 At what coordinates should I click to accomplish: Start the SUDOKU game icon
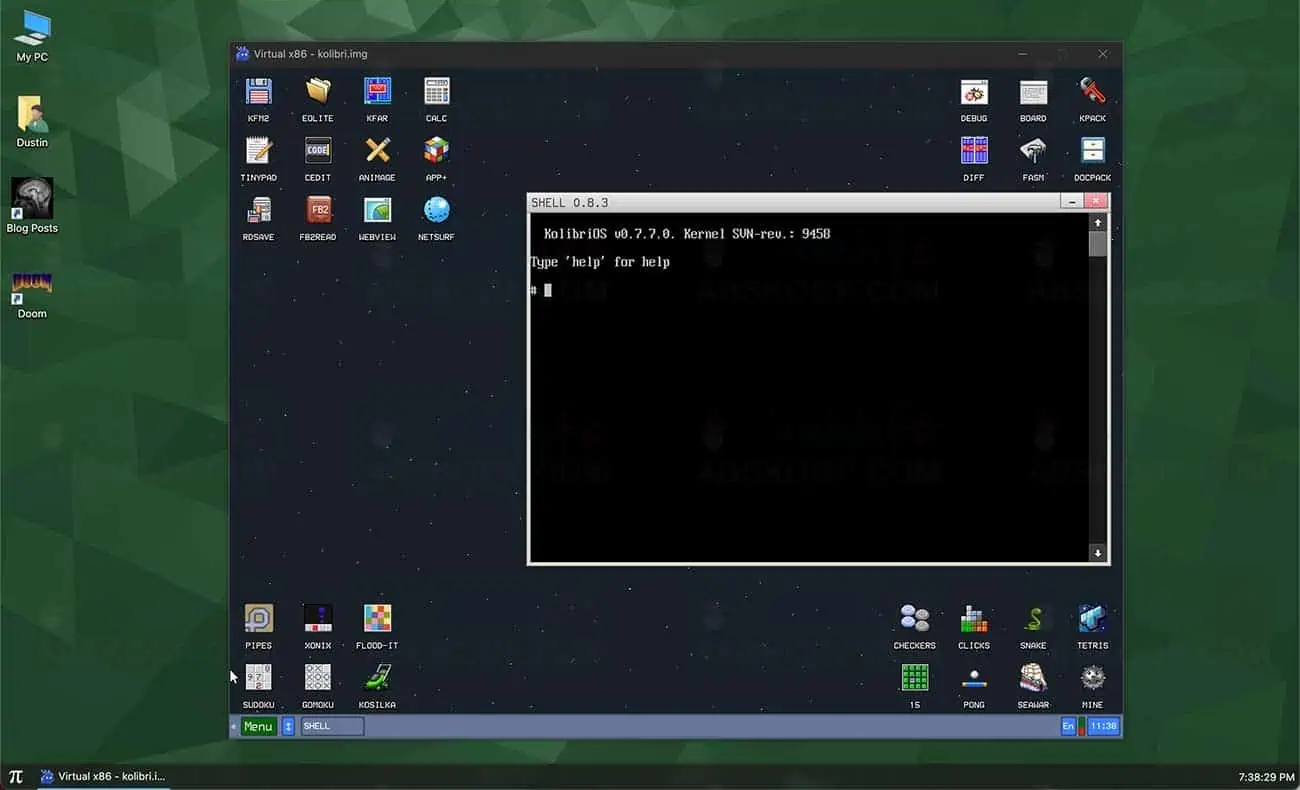(x=258, y=679)
